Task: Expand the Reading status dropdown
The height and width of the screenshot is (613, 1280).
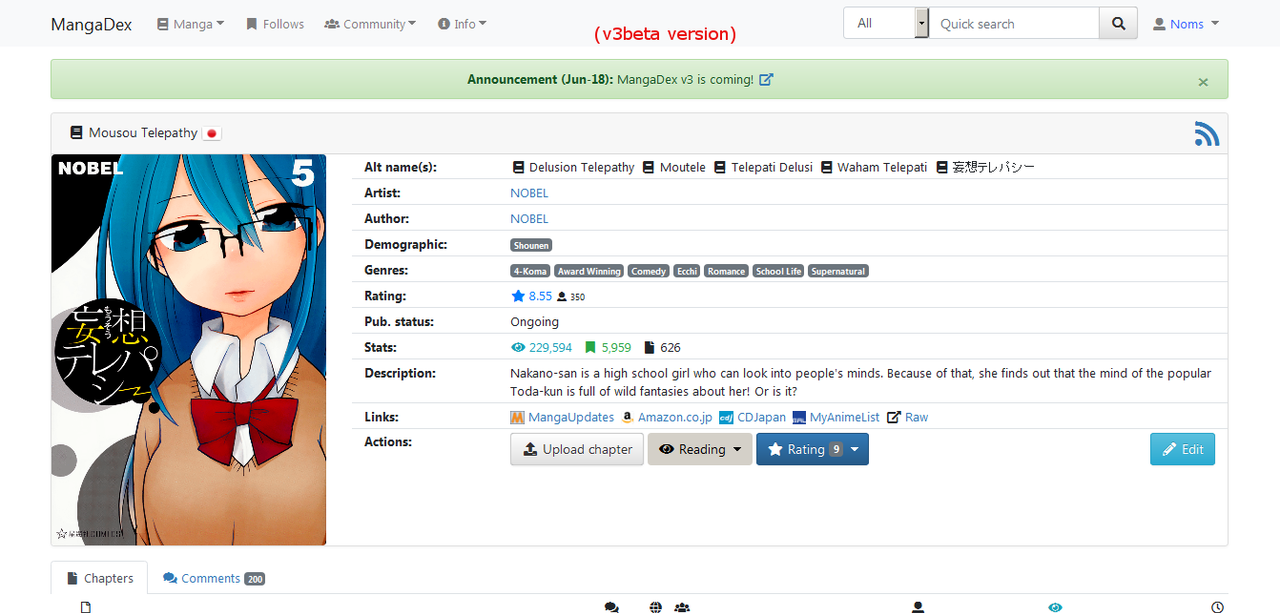Action: click(700, 449)
